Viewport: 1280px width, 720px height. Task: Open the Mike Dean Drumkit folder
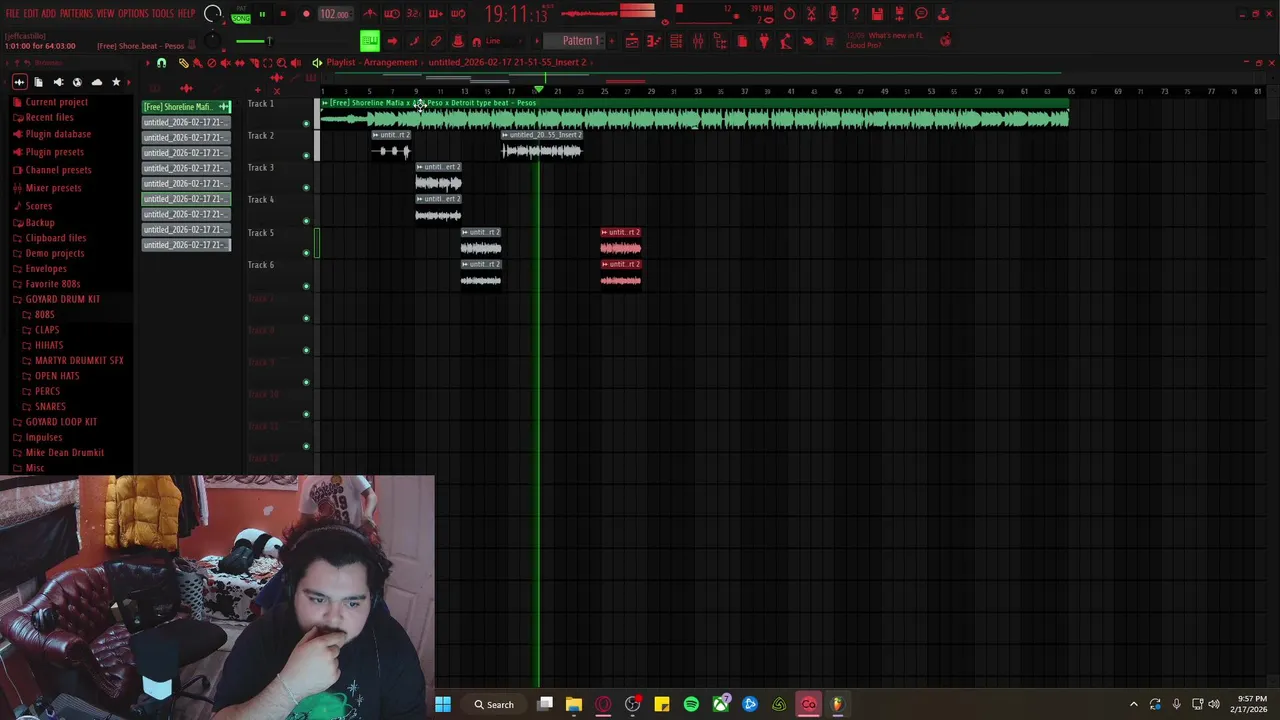(x=64, y=452)
